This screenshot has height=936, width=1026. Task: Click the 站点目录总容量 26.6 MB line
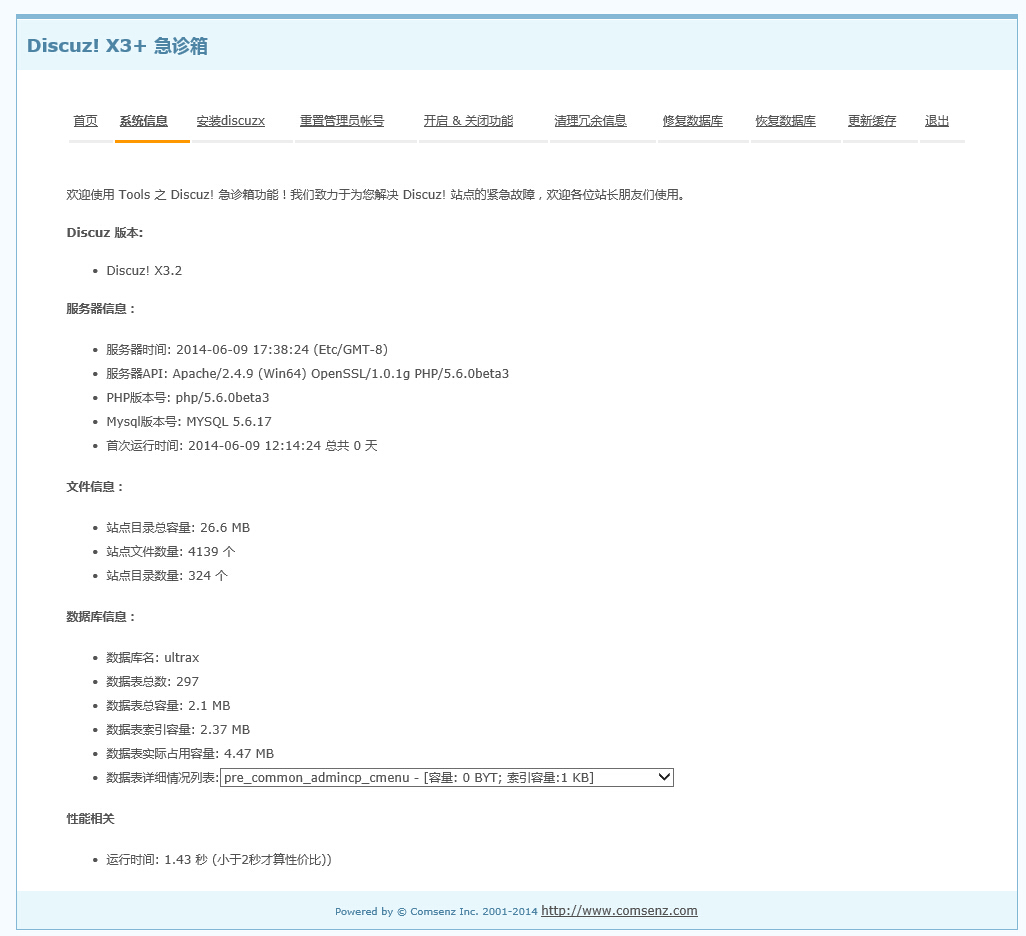(x=178, y=528)
